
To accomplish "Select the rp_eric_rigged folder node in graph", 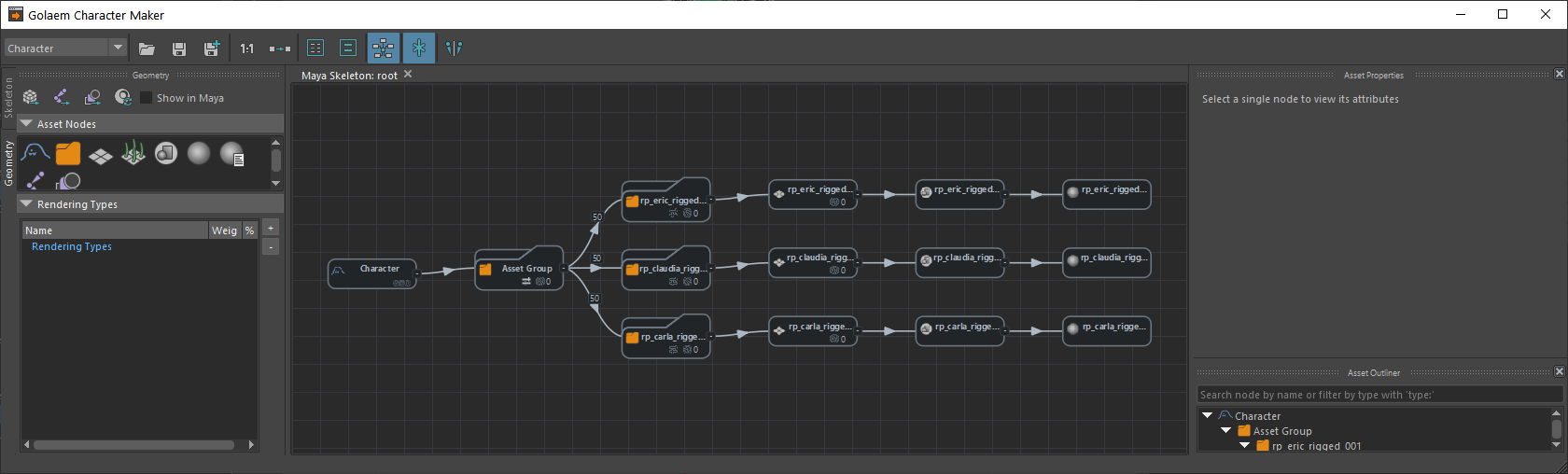I will (x=666, y=201).
